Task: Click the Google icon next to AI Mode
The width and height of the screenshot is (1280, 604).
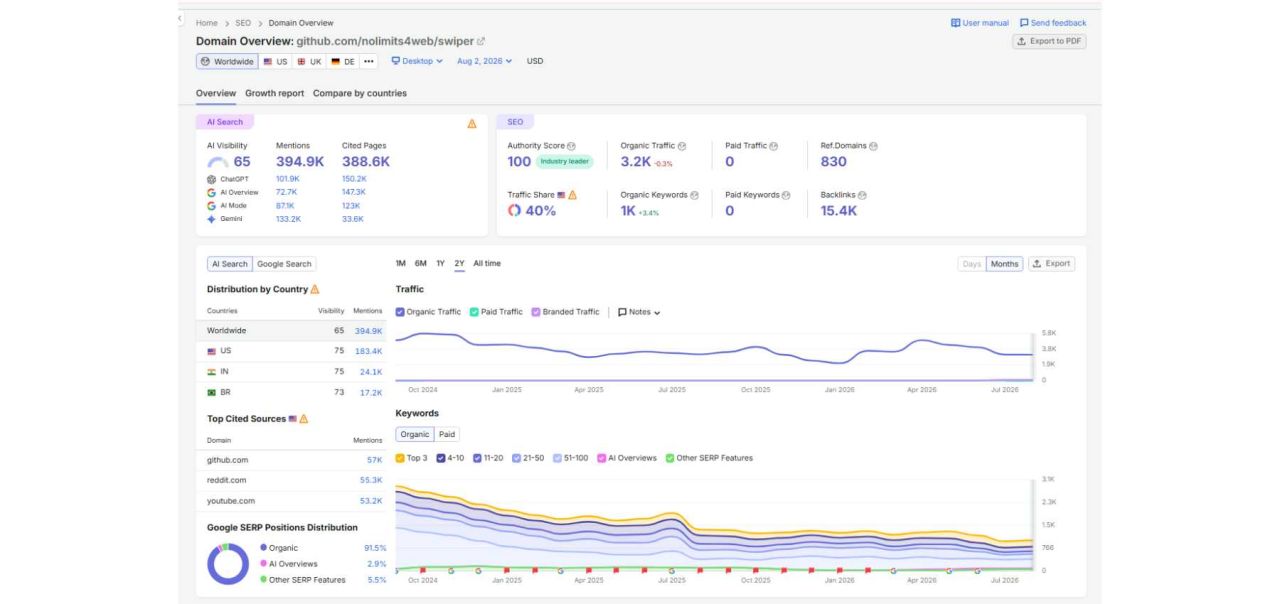Action: [x=212, y=205]
